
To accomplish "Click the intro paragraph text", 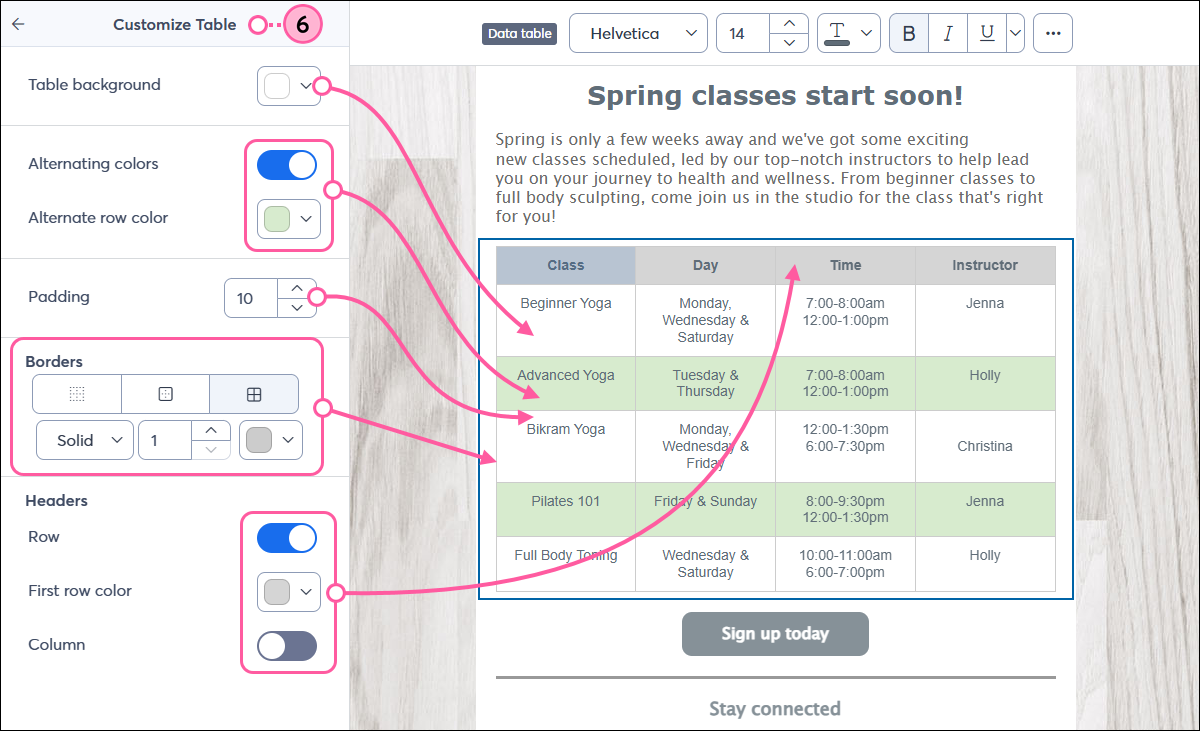I will tap(770, 178).
